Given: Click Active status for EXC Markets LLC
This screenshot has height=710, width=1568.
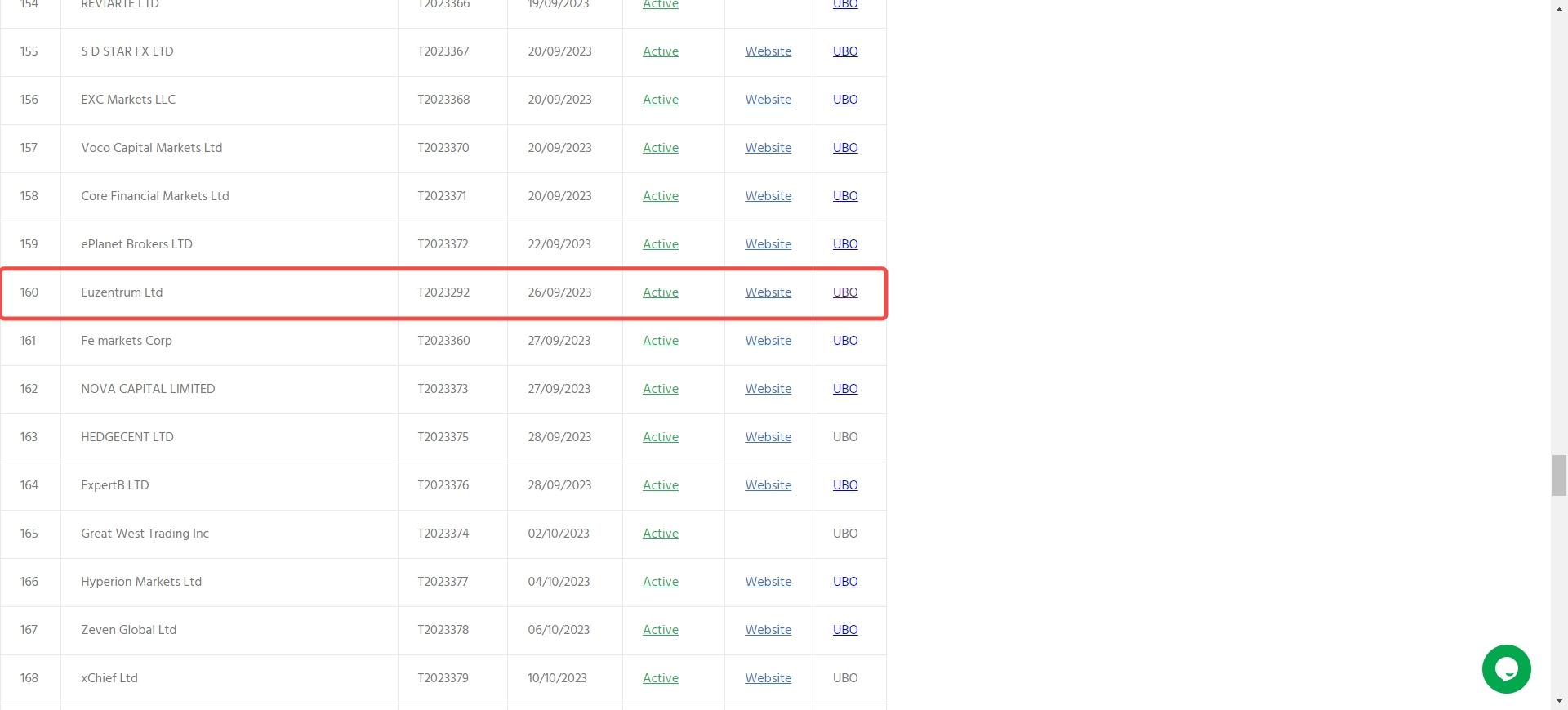Looking at the screenshot, I should (661, 100).
